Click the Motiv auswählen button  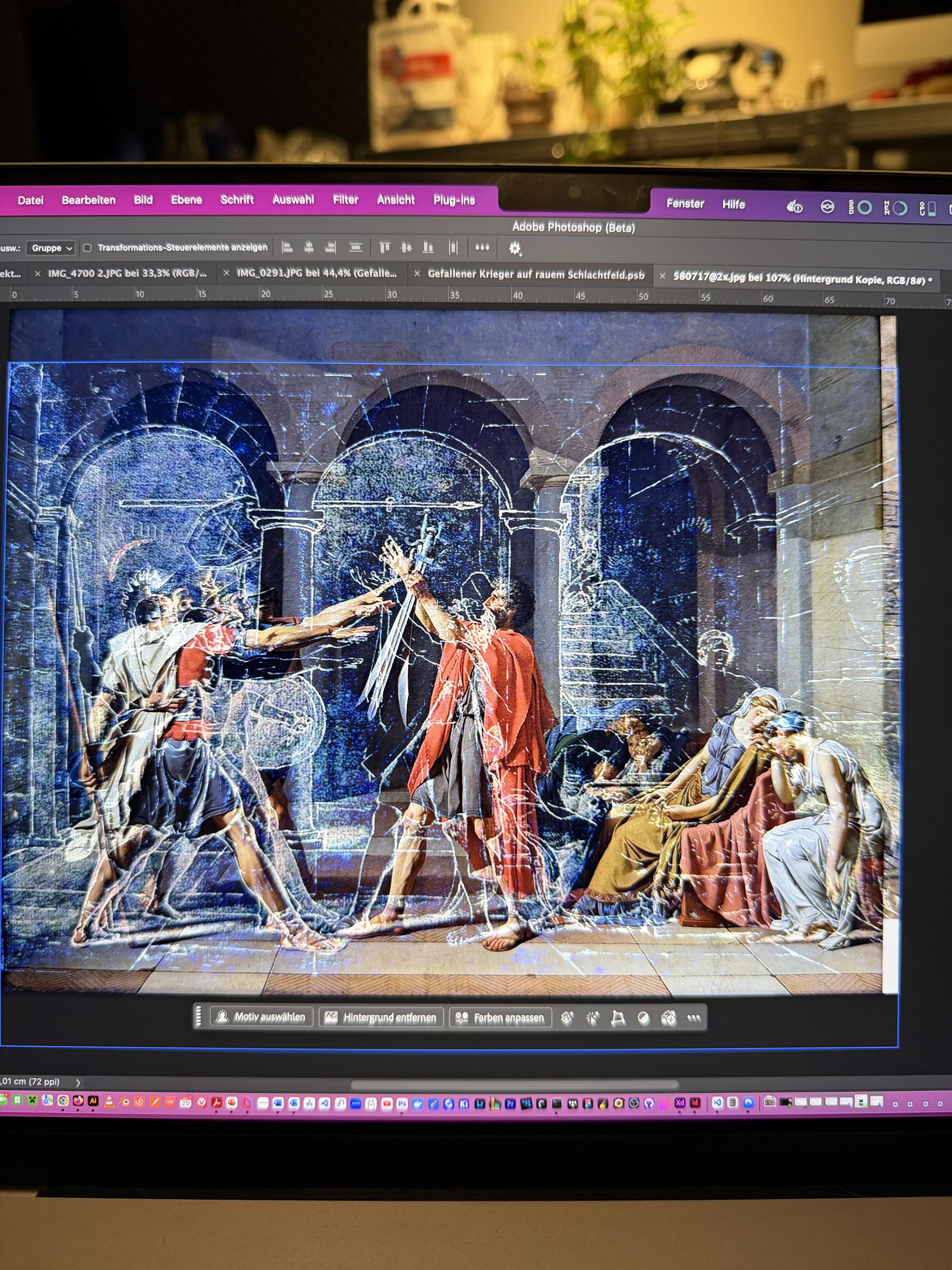click(x=262, y=1017)
